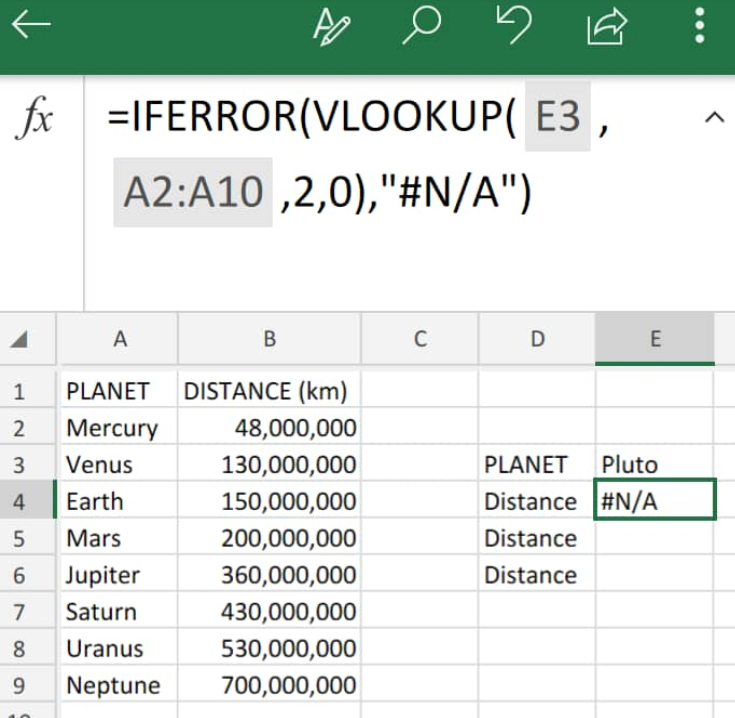Select column A header
735x718 pixels.
120,339
